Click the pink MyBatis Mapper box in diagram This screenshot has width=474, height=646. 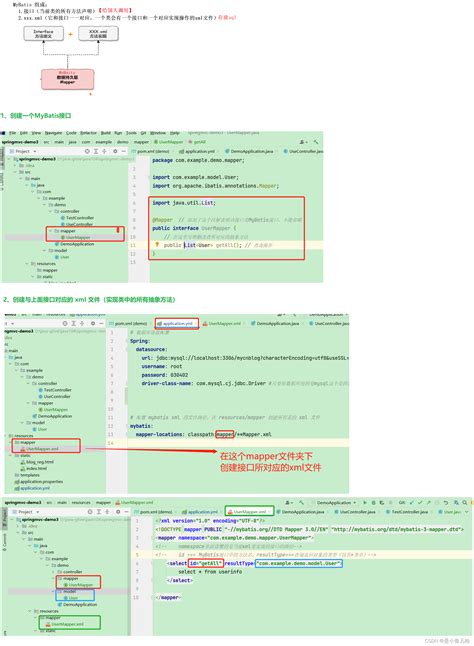click(x=68, y=80)
